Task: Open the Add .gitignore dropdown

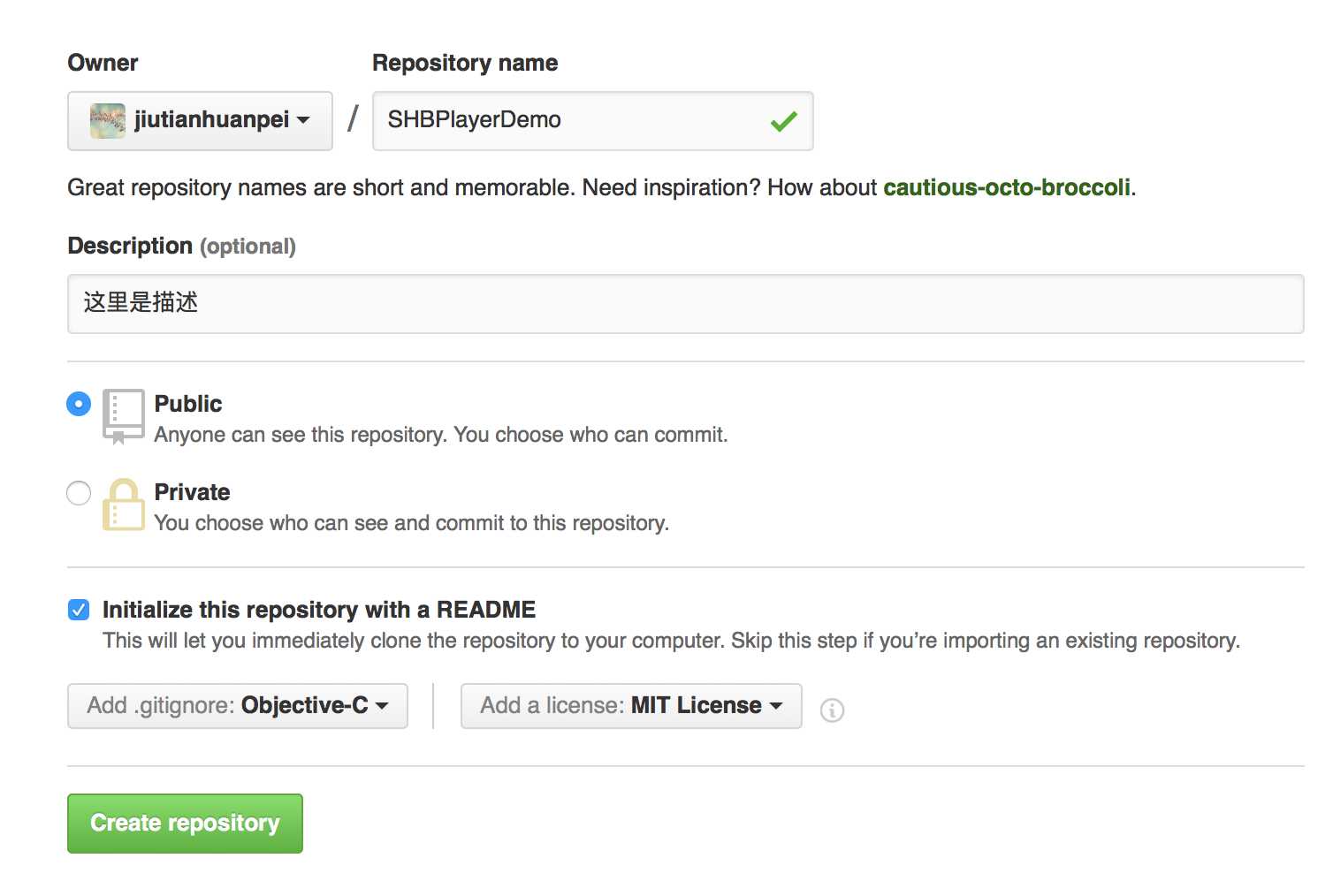Action: (238, 706)
